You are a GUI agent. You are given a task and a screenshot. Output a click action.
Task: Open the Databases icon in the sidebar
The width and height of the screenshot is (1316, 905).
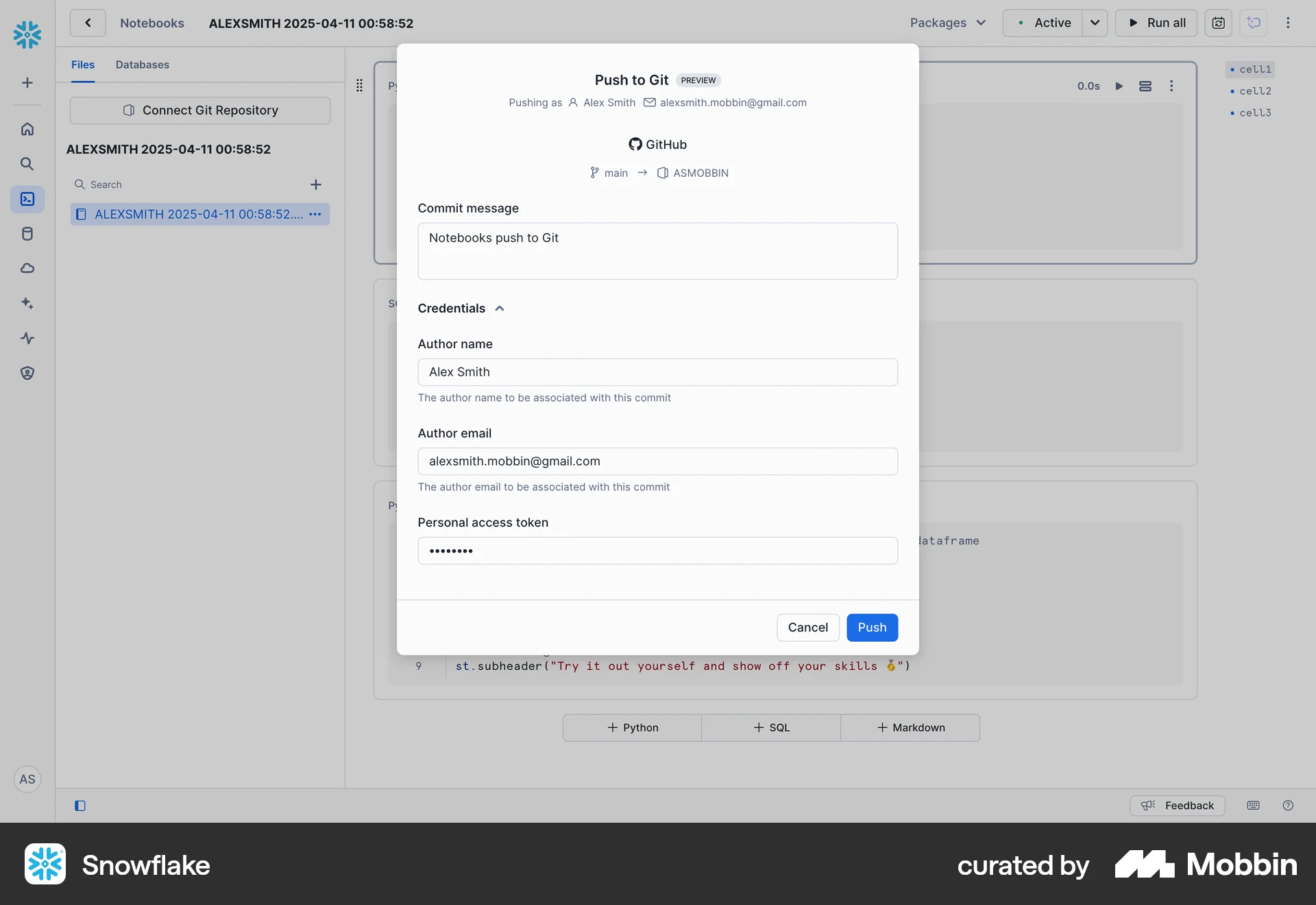pyautogui.click(x=27, y=233)
